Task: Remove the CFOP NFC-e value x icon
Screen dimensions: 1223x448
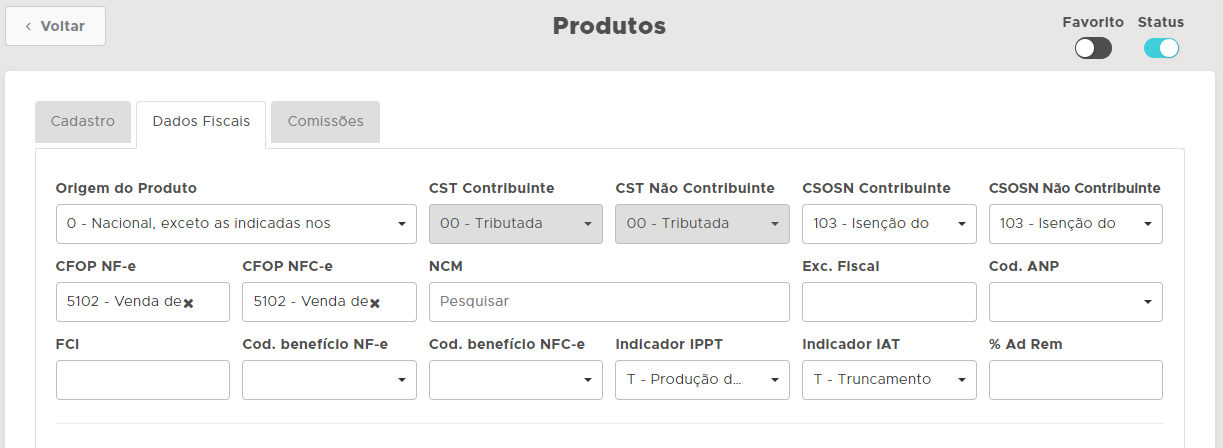Action: pyautogui.click(x=375, y=303)
